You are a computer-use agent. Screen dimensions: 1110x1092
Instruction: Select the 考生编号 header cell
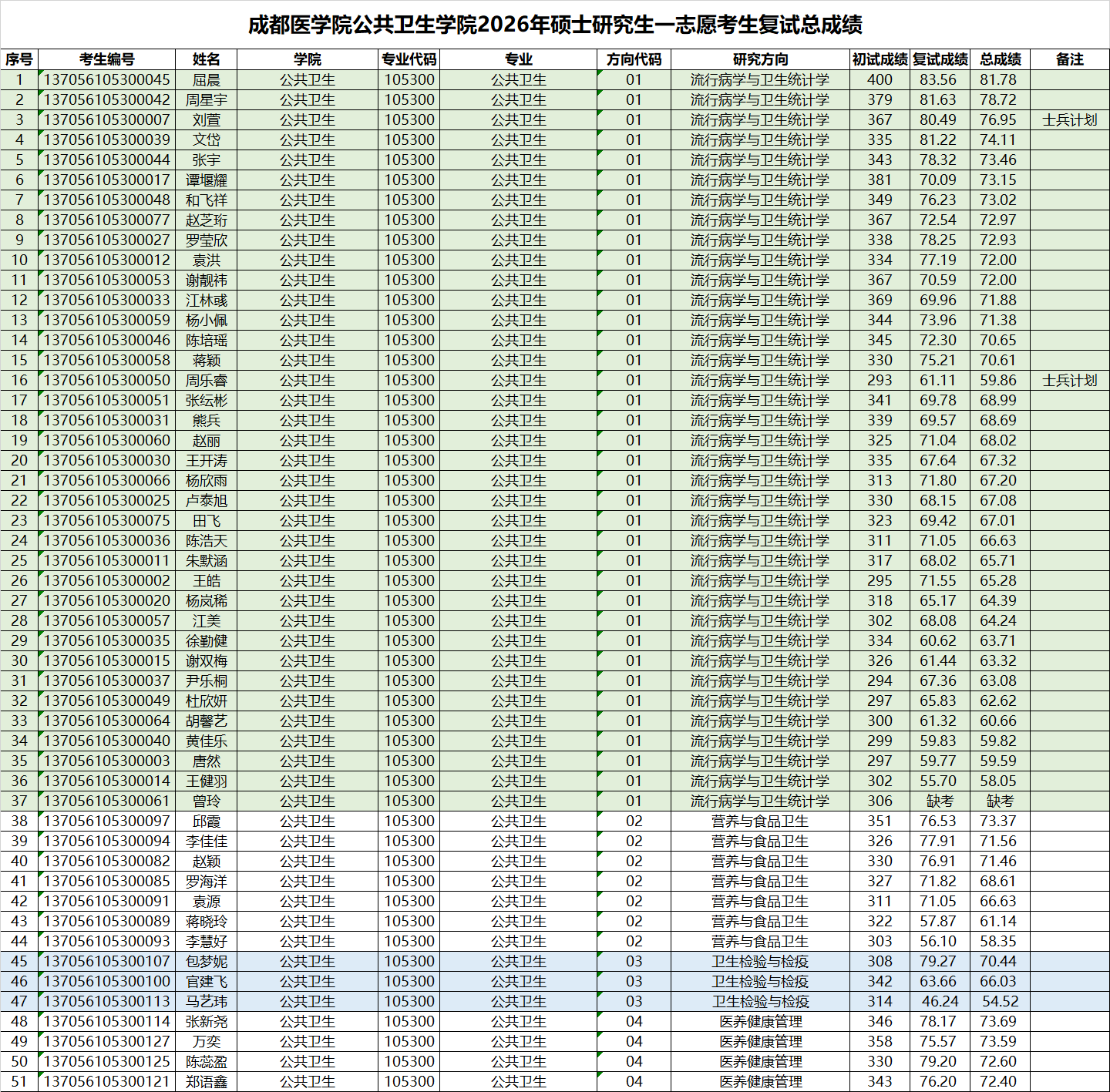(106, 59)
